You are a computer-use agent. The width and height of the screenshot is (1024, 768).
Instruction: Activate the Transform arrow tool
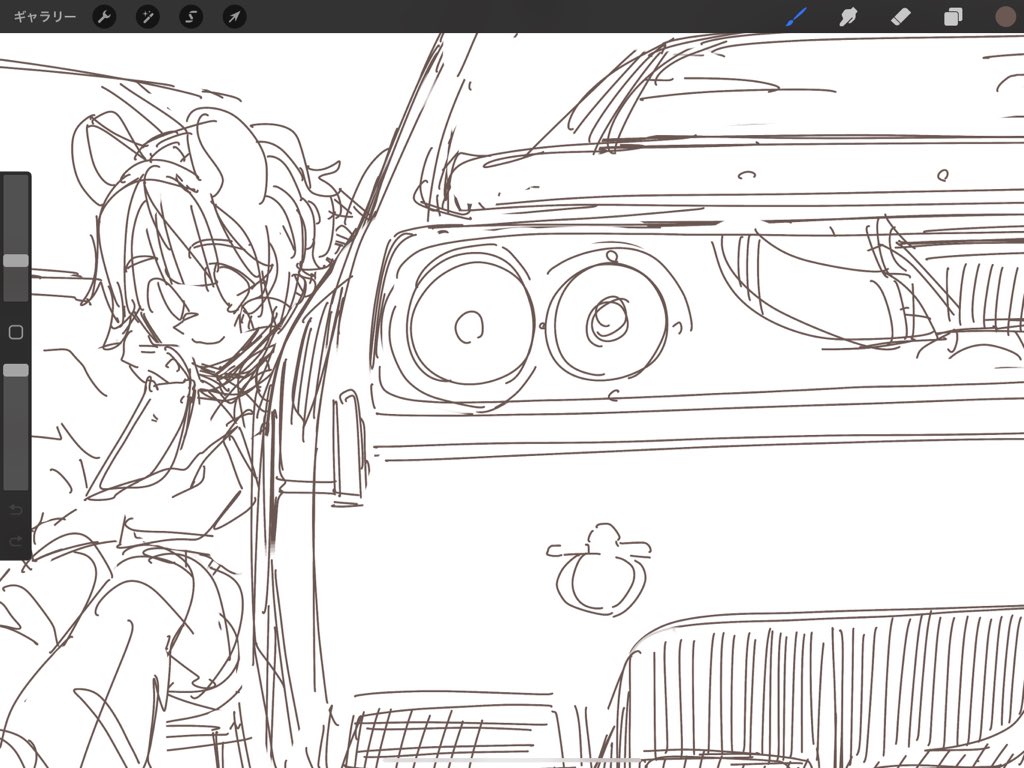pyautogui.click(x=234, y=16)
